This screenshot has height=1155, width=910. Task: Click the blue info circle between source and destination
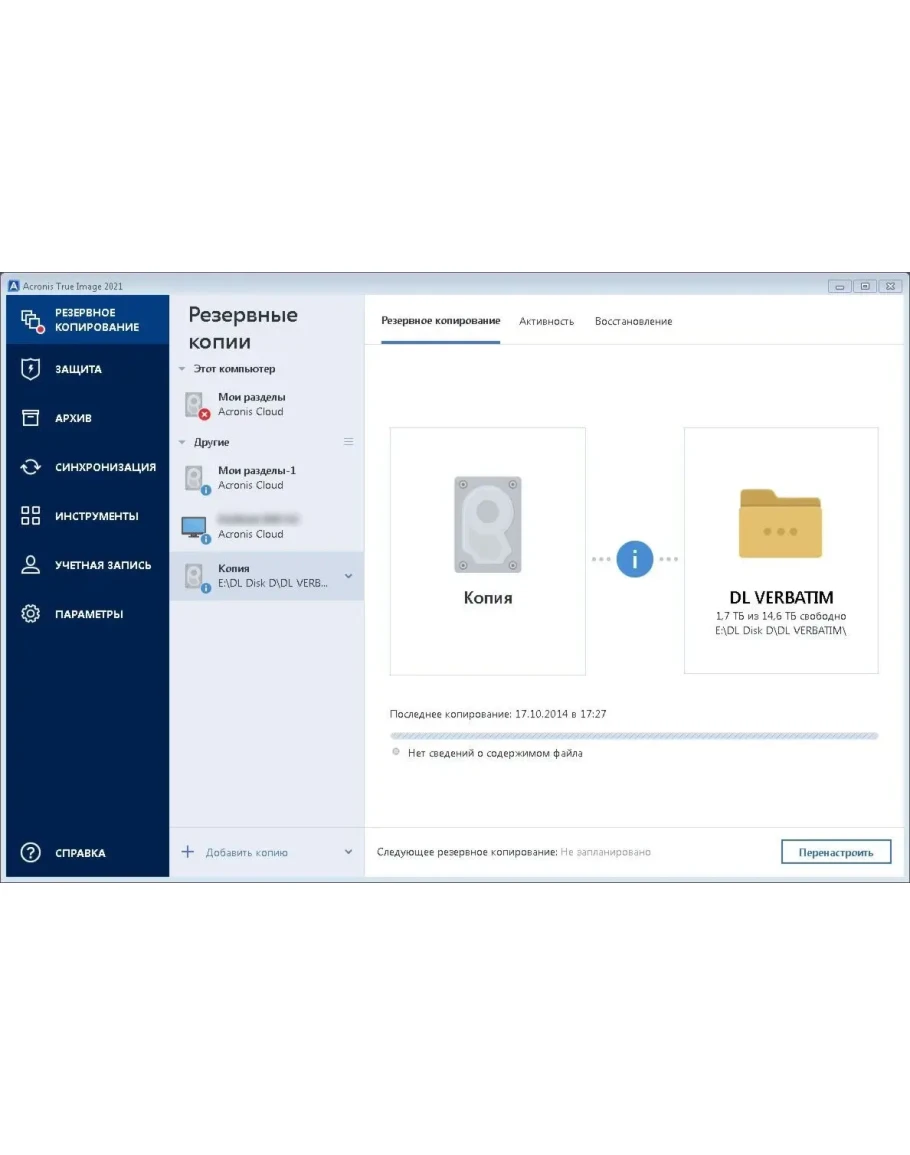click(x=634, y=559)
